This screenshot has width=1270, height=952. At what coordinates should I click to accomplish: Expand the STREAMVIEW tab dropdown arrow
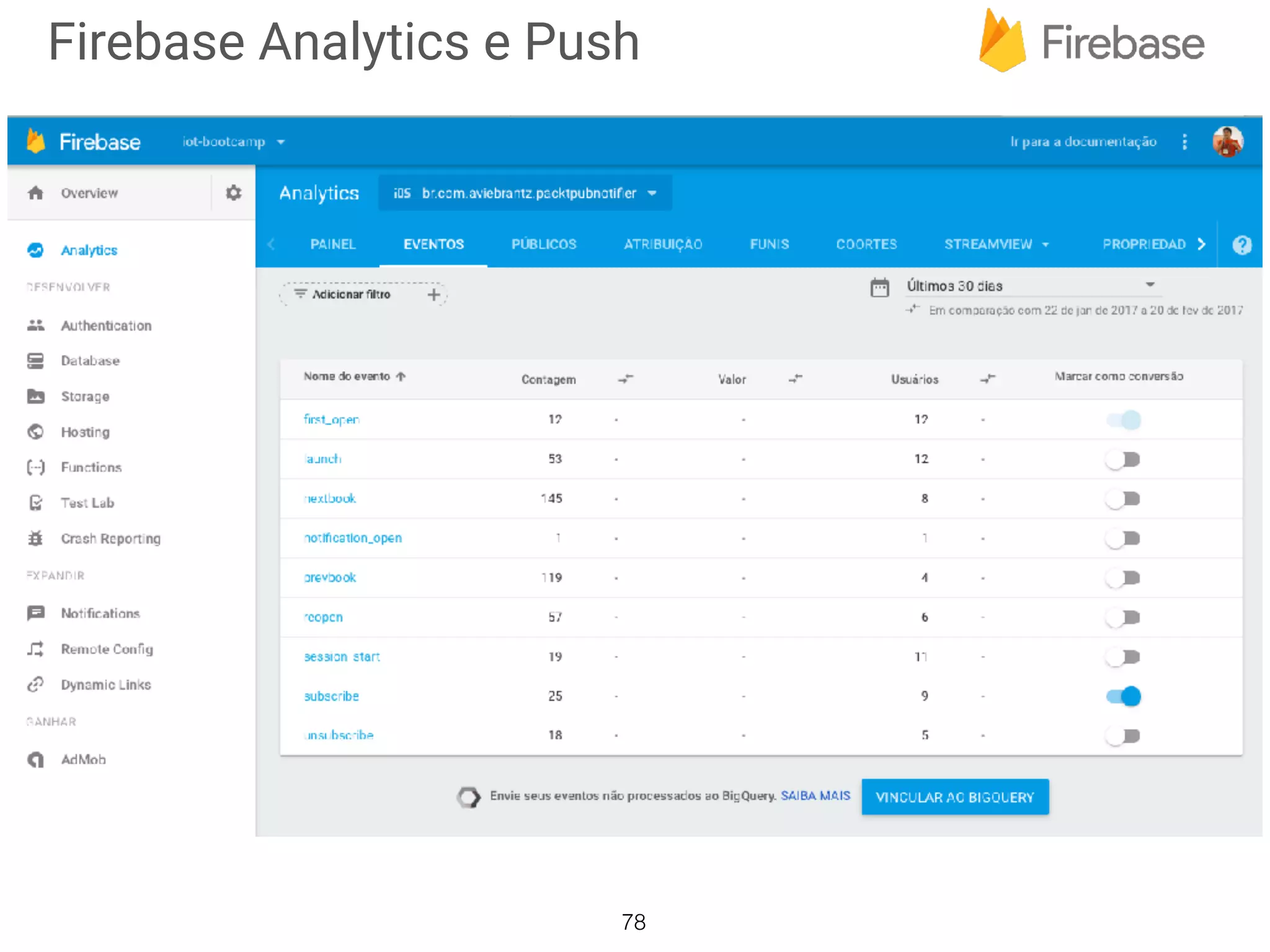tap(1046, 245)
